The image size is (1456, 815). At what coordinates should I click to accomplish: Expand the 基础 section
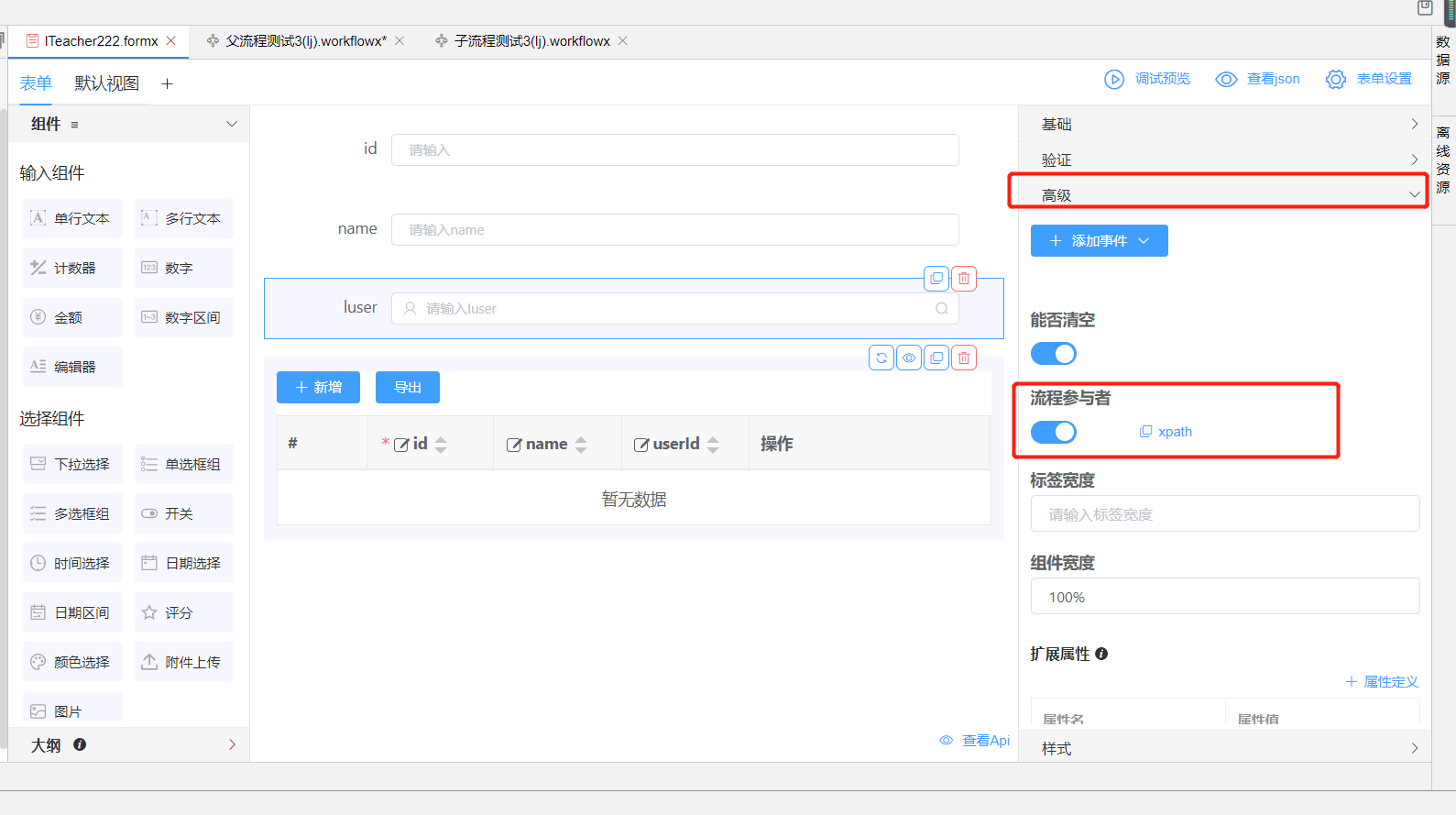tap(1224, 125)
